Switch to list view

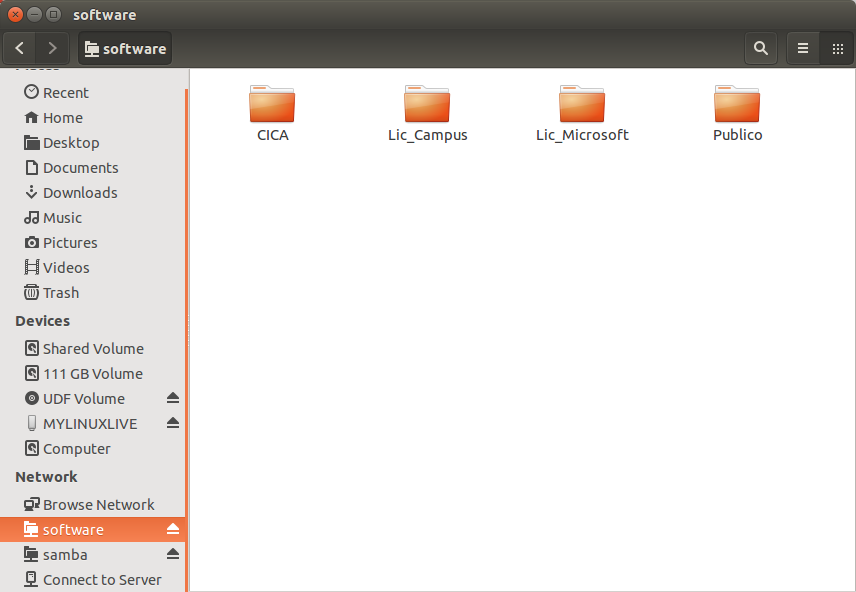click(x=803, y=49)
